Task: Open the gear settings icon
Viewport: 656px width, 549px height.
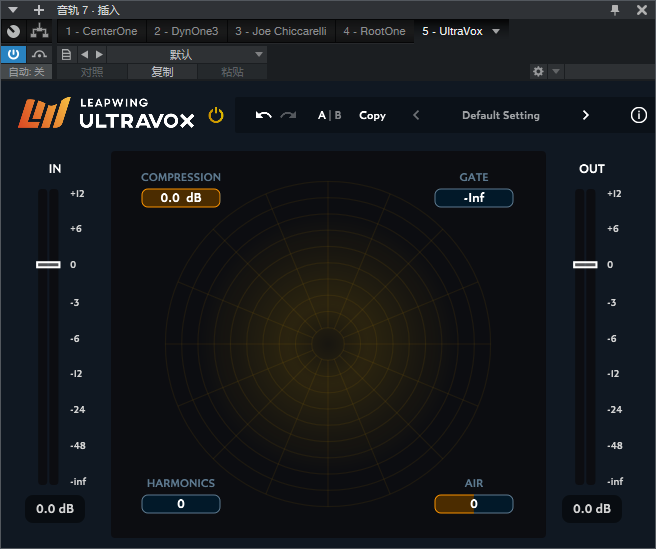Action: coord(538,72)
